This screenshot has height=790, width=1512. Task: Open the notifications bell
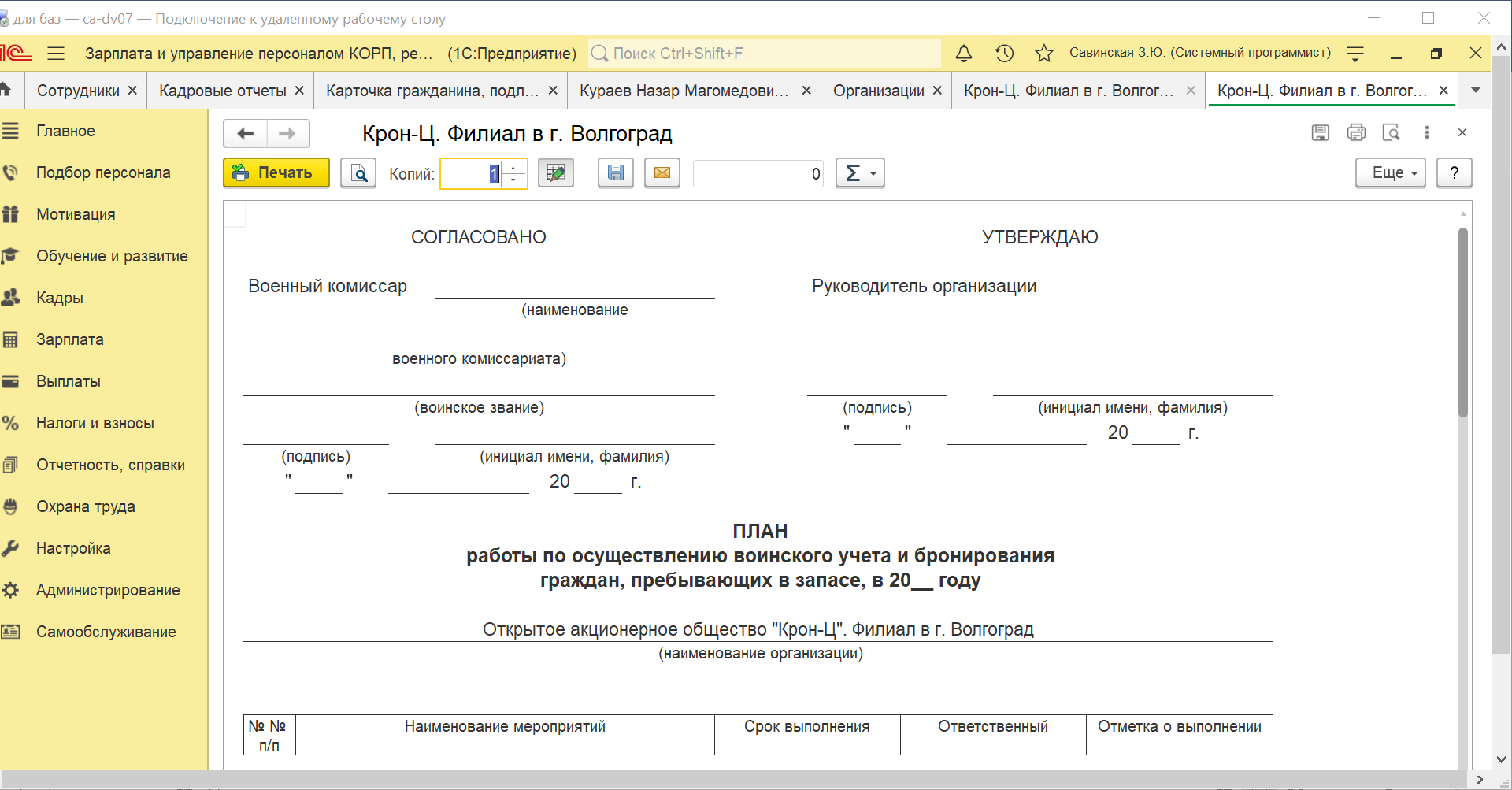[x=963, y=54]
